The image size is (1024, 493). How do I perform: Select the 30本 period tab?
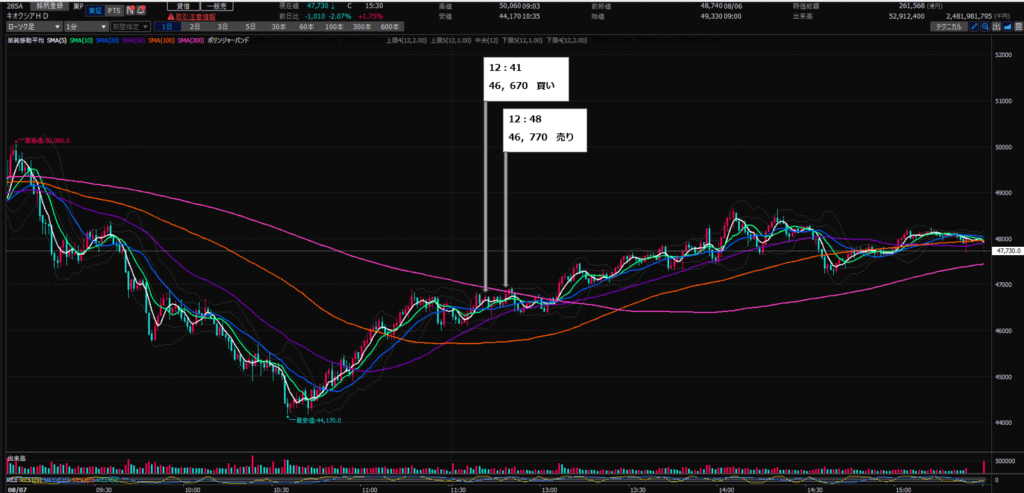[278, 27]
